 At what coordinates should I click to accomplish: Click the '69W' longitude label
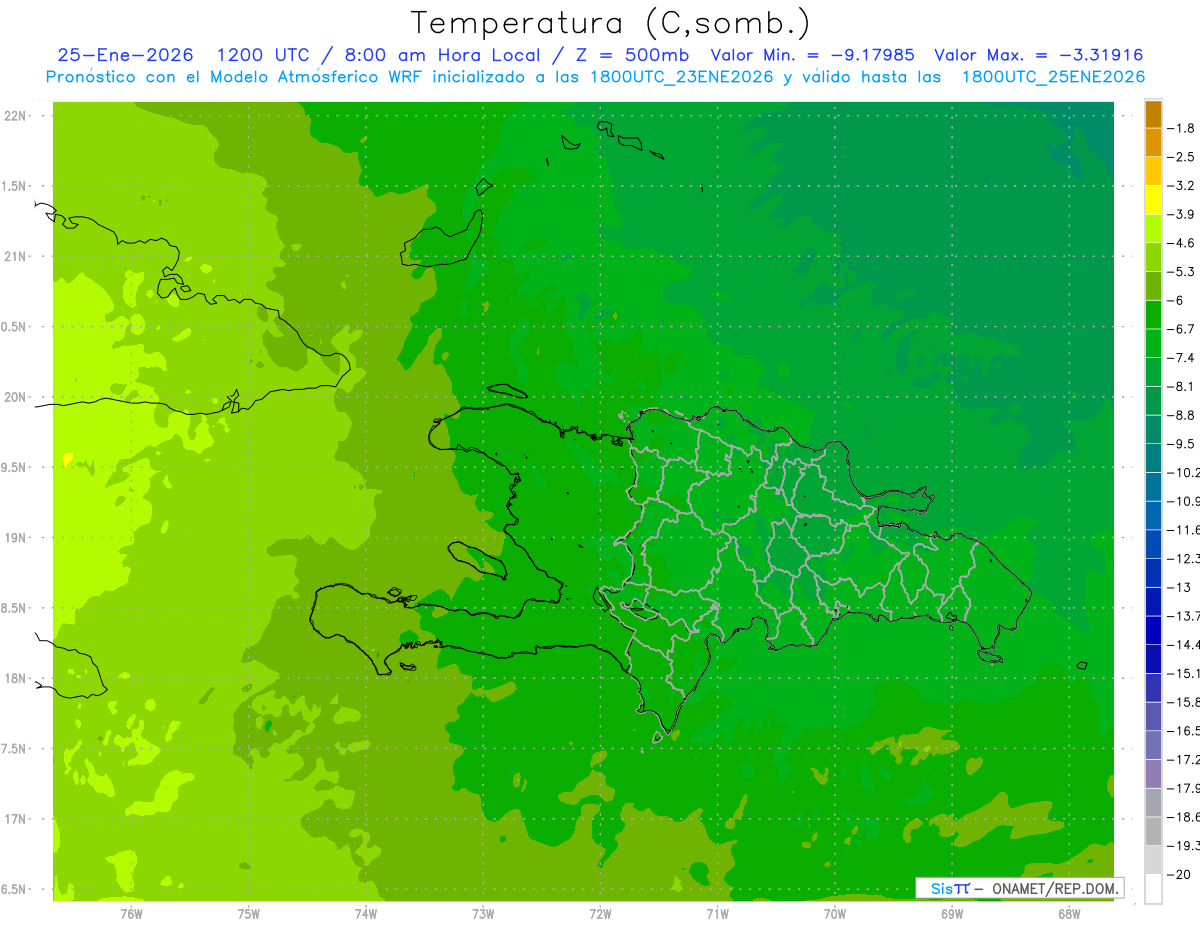(952, 913)
